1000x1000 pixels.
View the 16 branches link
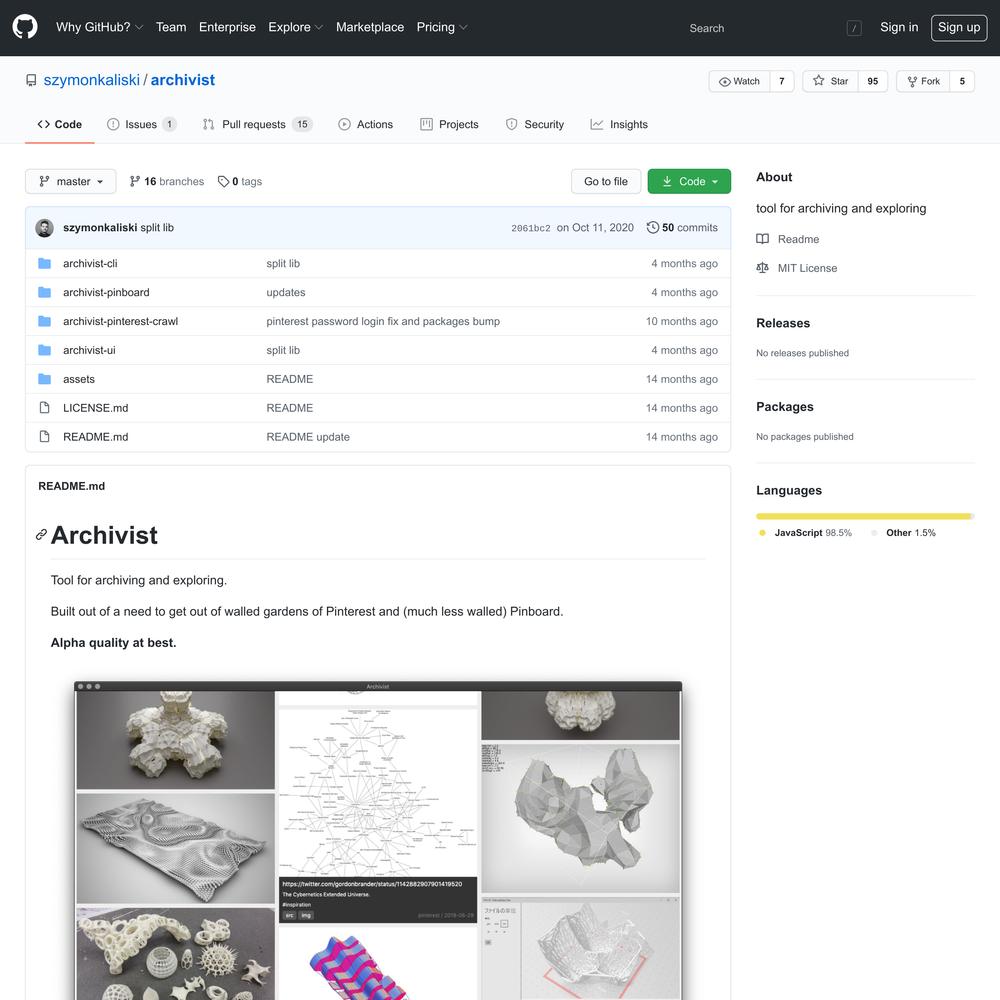pos(166,181)
